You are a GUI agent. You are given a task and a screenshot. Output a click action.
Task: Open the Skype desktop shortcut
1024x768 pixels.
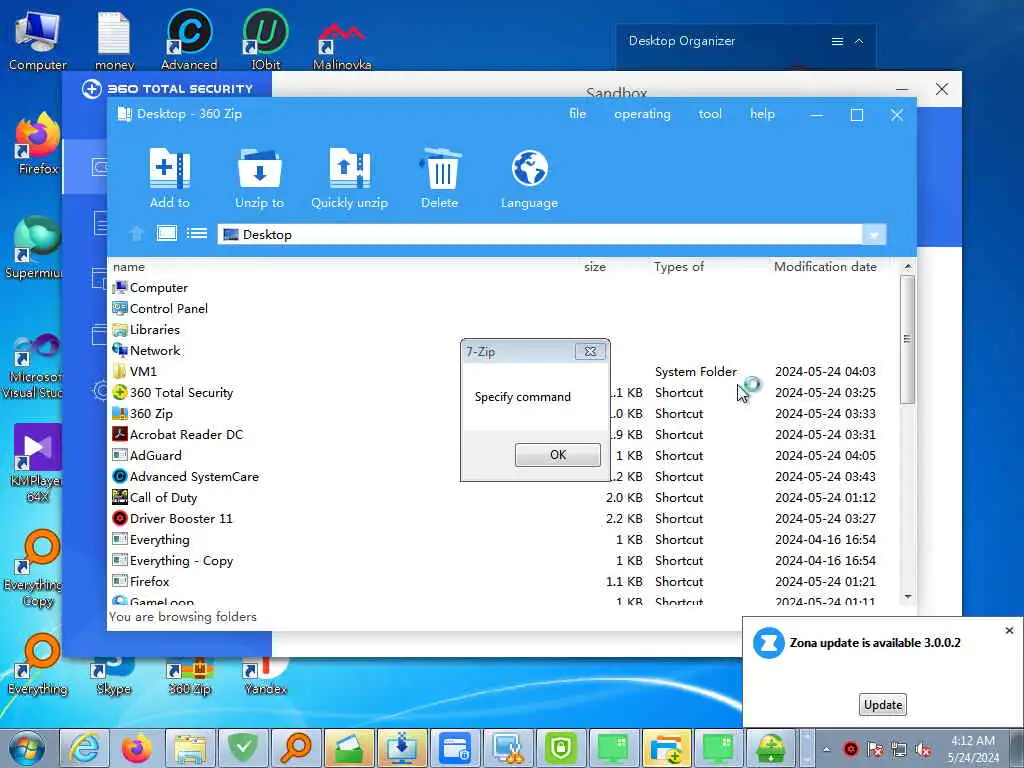click(x=114, y=677)
